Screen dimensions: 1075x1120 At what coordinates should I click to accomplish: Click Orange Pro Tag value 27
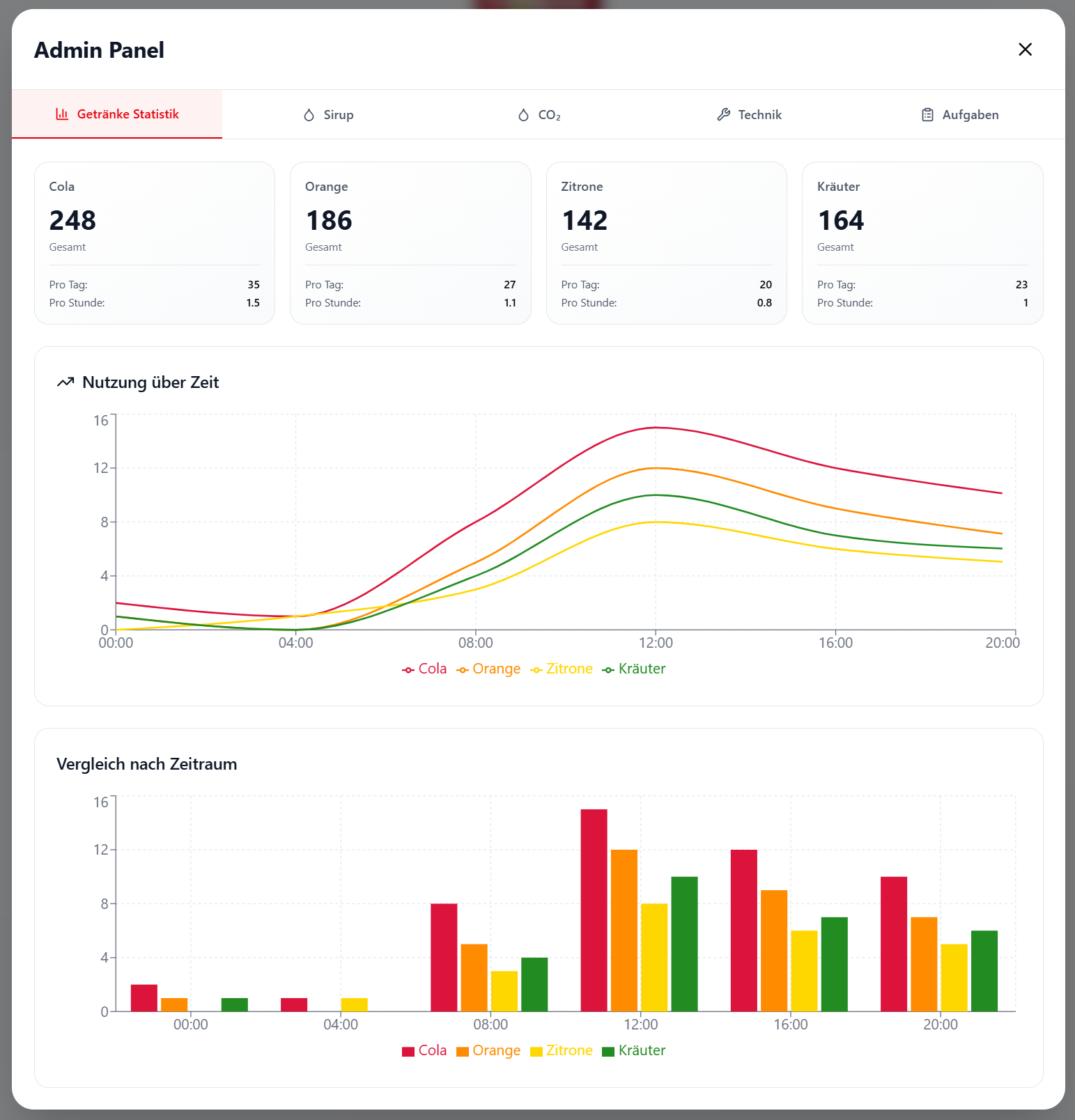point(510,285)
